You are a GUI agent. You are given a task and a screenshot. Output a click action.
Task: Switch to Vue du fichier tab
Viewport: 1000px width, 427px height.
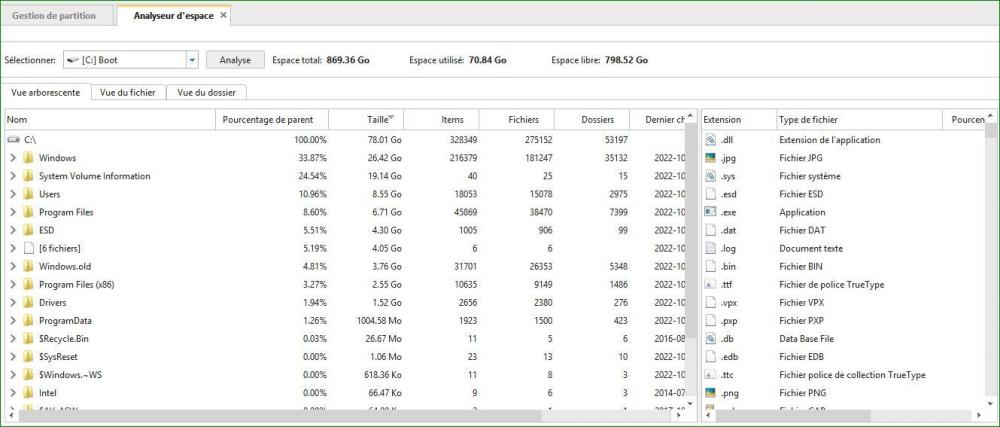coord(127,92)
